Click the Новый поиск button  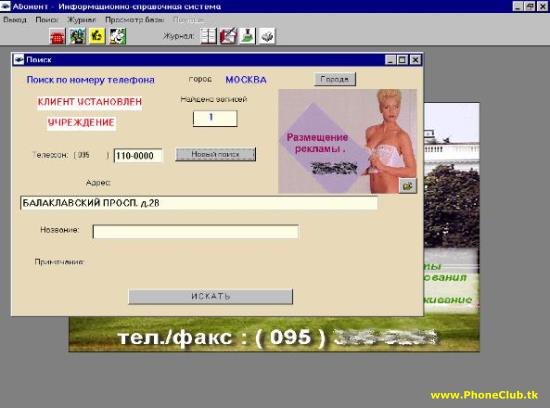(215, 154)
